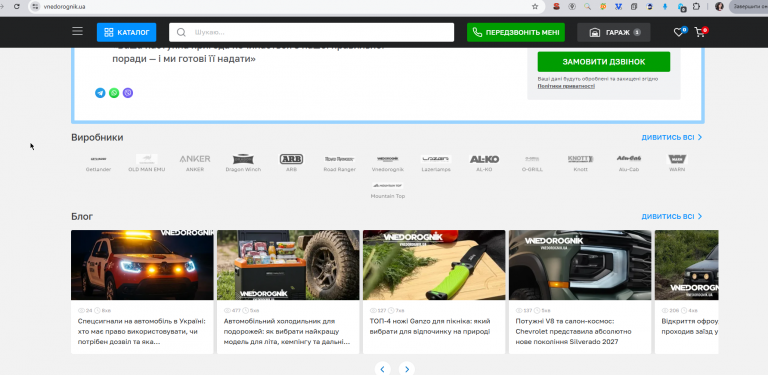The height and width of the screenshot is (375, 768).
Task: Select the WARN manufacturer logo
Action: (677, 159)
